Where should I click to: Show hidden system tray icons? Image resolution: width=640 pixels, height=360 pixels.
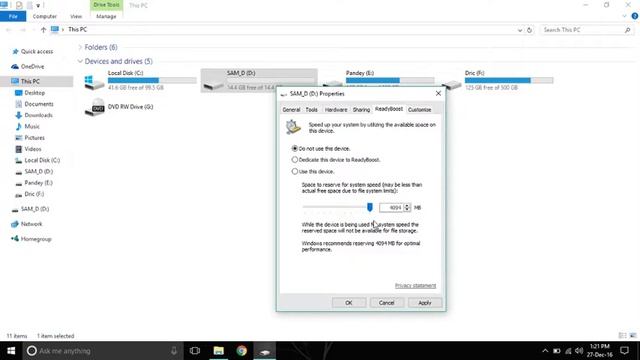(x=545, y=351)
